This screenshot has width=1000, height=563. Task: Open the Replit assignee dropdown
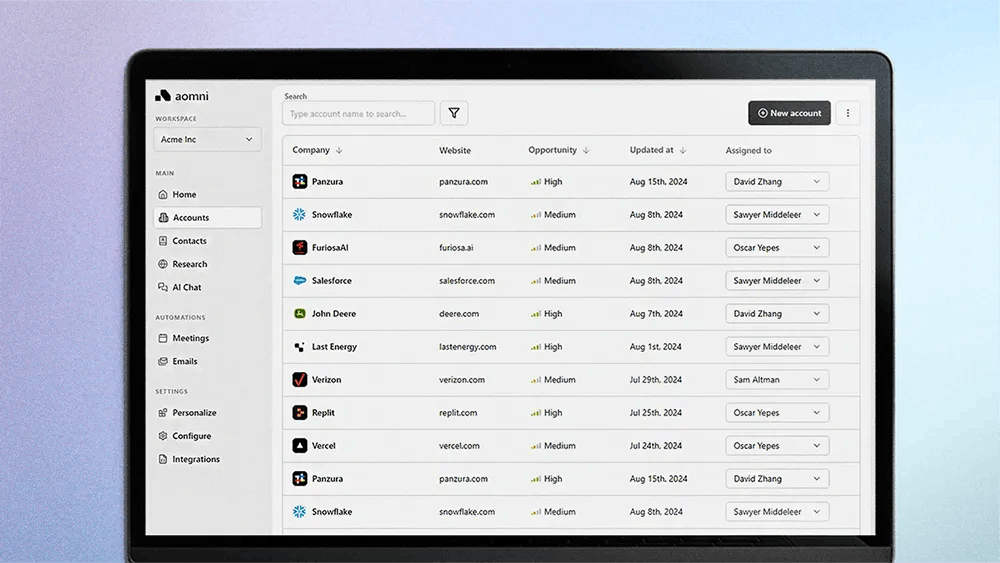coord(777,413)
